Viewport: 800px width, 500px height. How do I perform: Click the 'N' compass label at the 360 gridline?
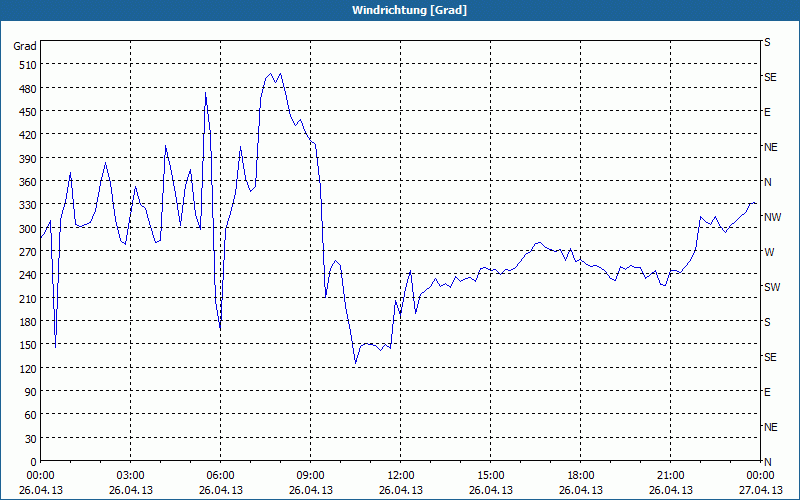(767, 182)
